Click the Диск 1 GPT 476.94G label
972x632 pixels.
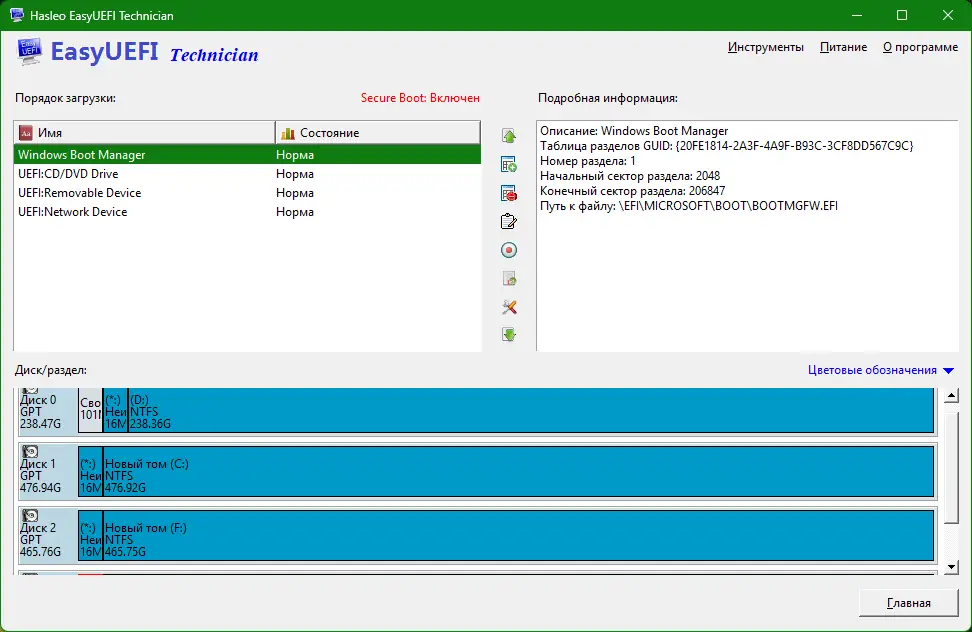[x=41, y=476]
